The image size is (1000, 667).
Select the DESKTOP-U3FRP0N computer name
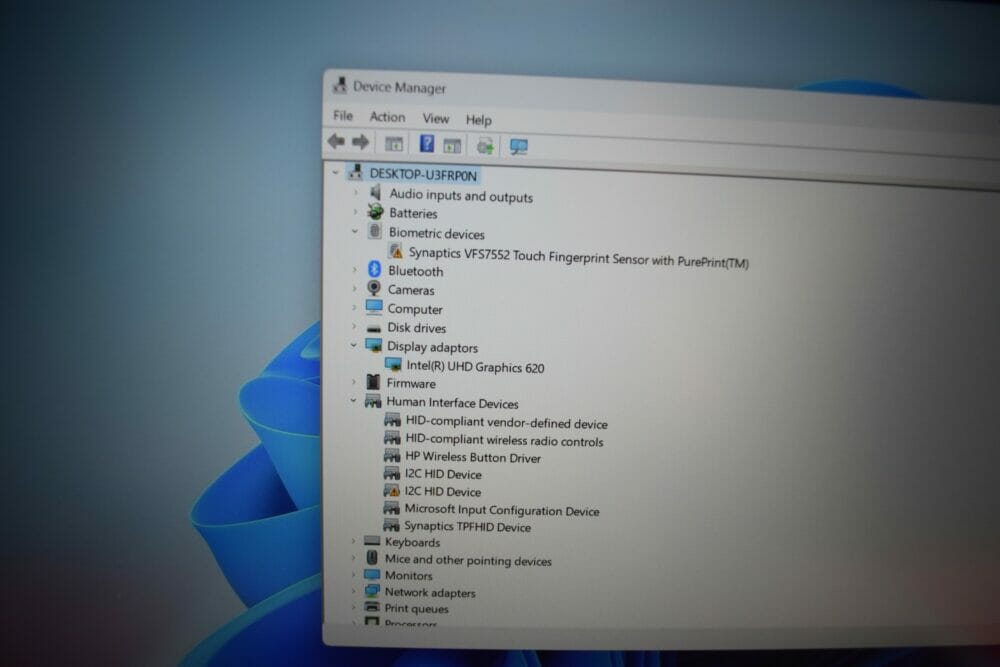[423, 174]
